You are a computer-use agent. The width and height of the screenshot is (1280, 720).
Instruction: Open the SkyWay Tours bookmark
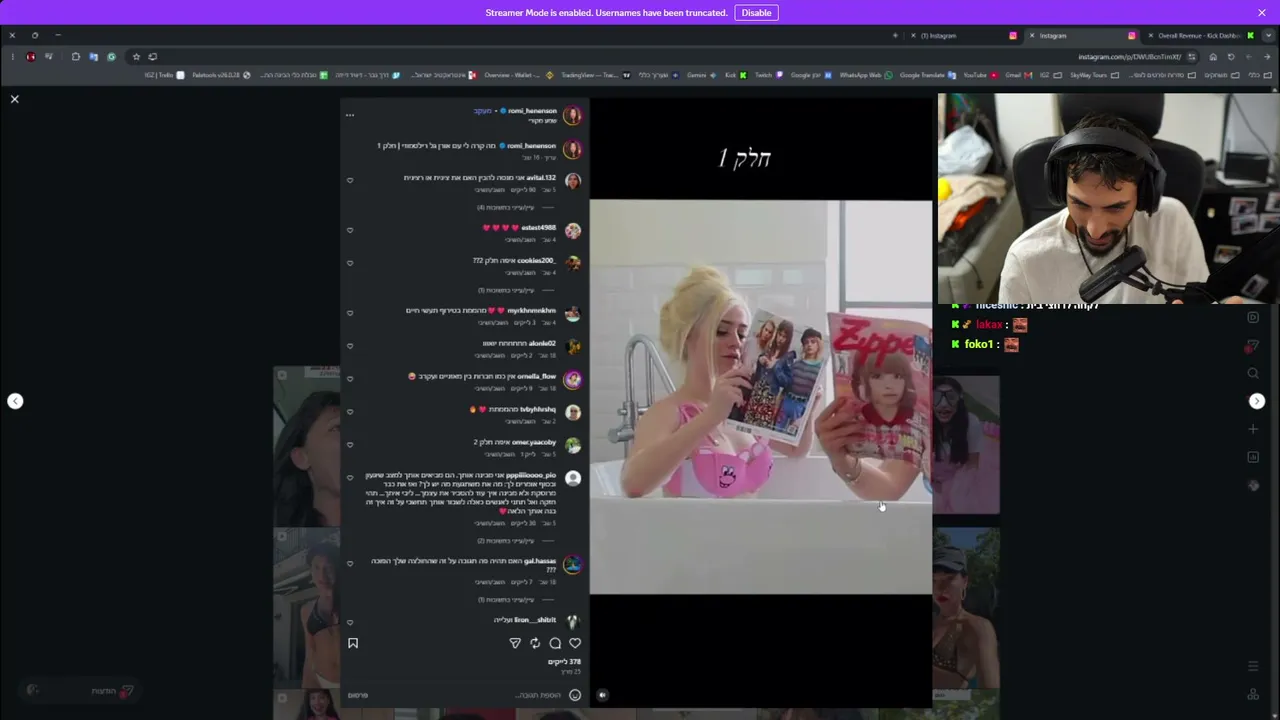[x=1093, y=75]
